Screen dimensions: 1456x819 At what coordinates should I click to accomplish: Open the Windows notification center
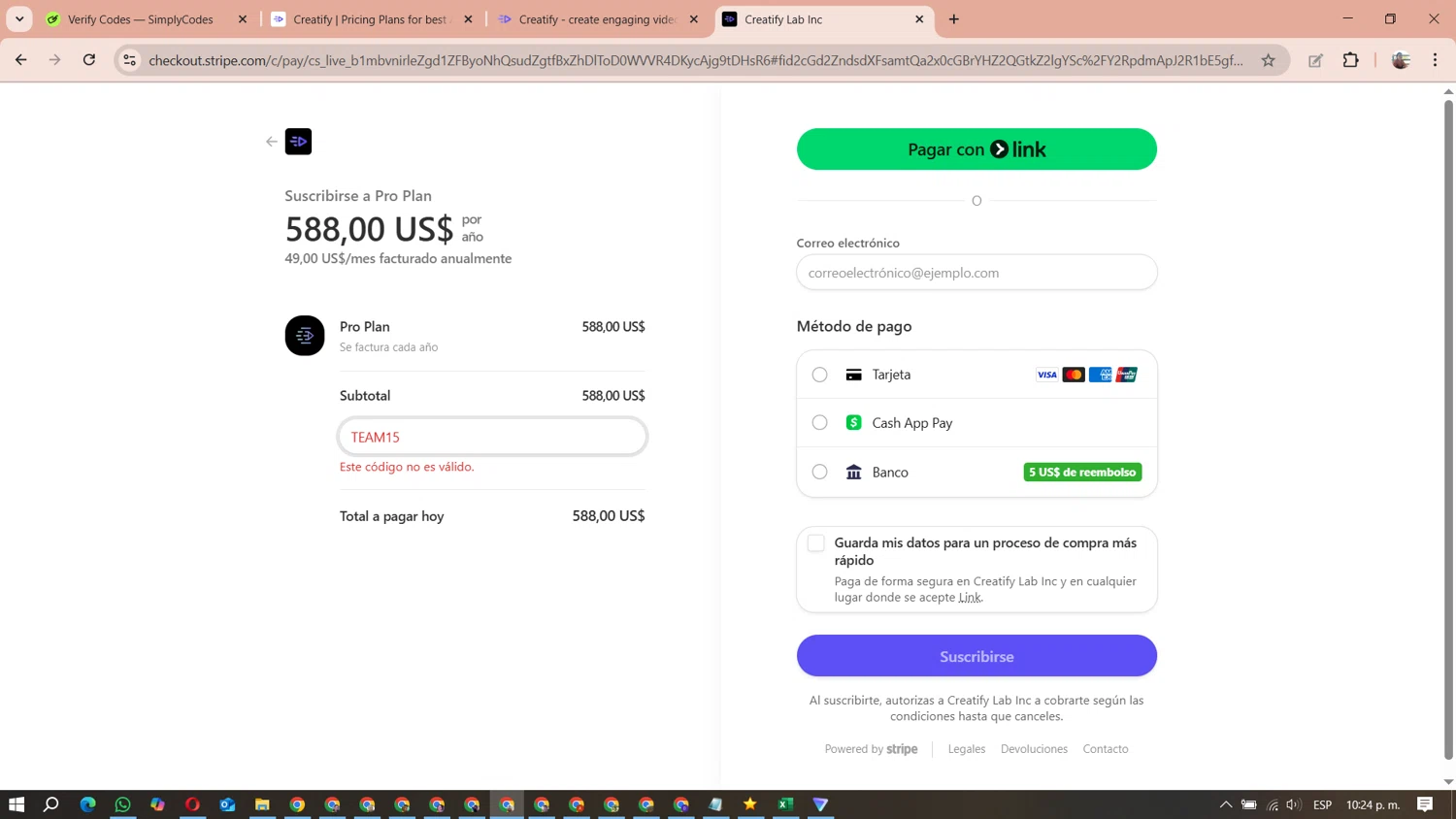pyautogui.click(x=1425, y=804)
